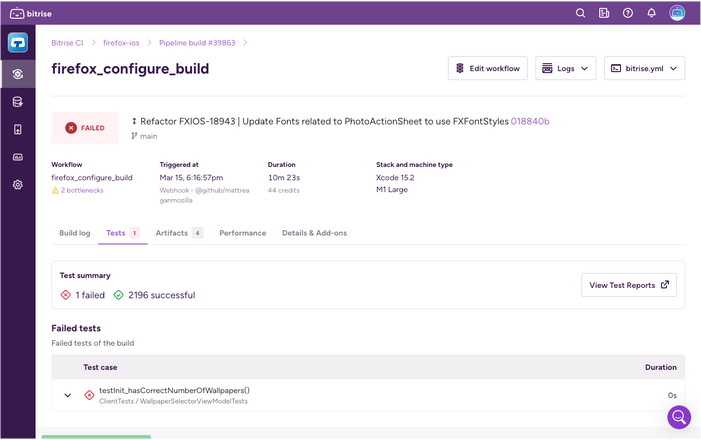Open the Bitrise logo home link
This screenshot has width=701, height=440.
pos(30,13)
